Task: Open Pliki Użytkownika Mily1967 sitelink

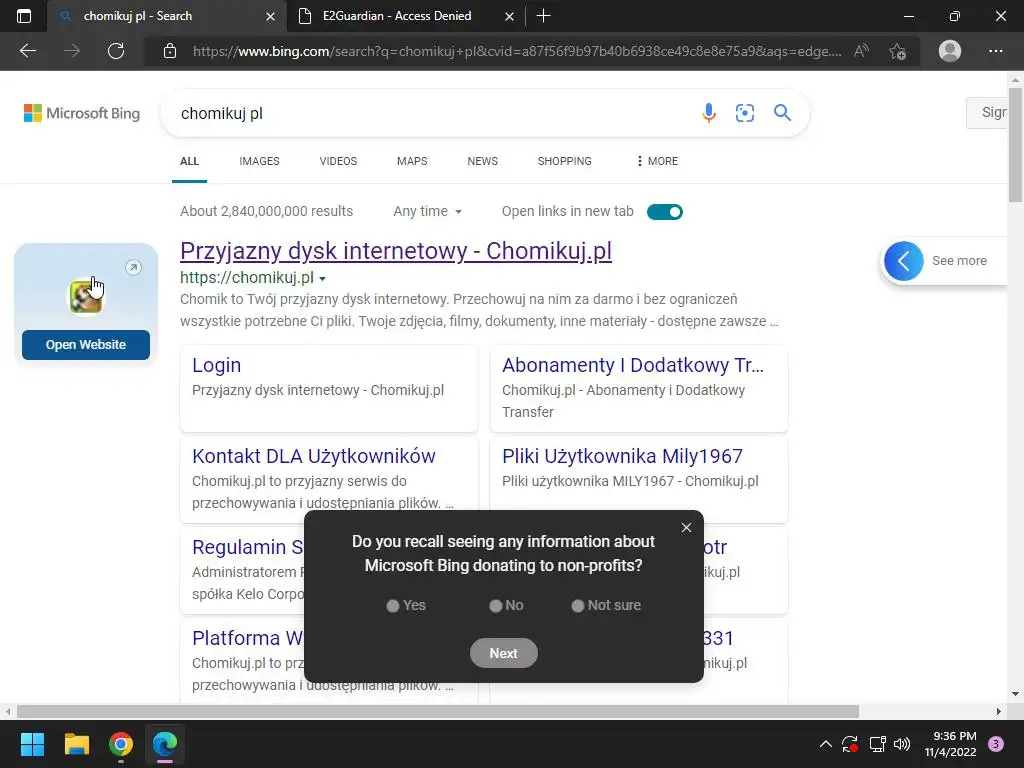Action: (622, 456)
